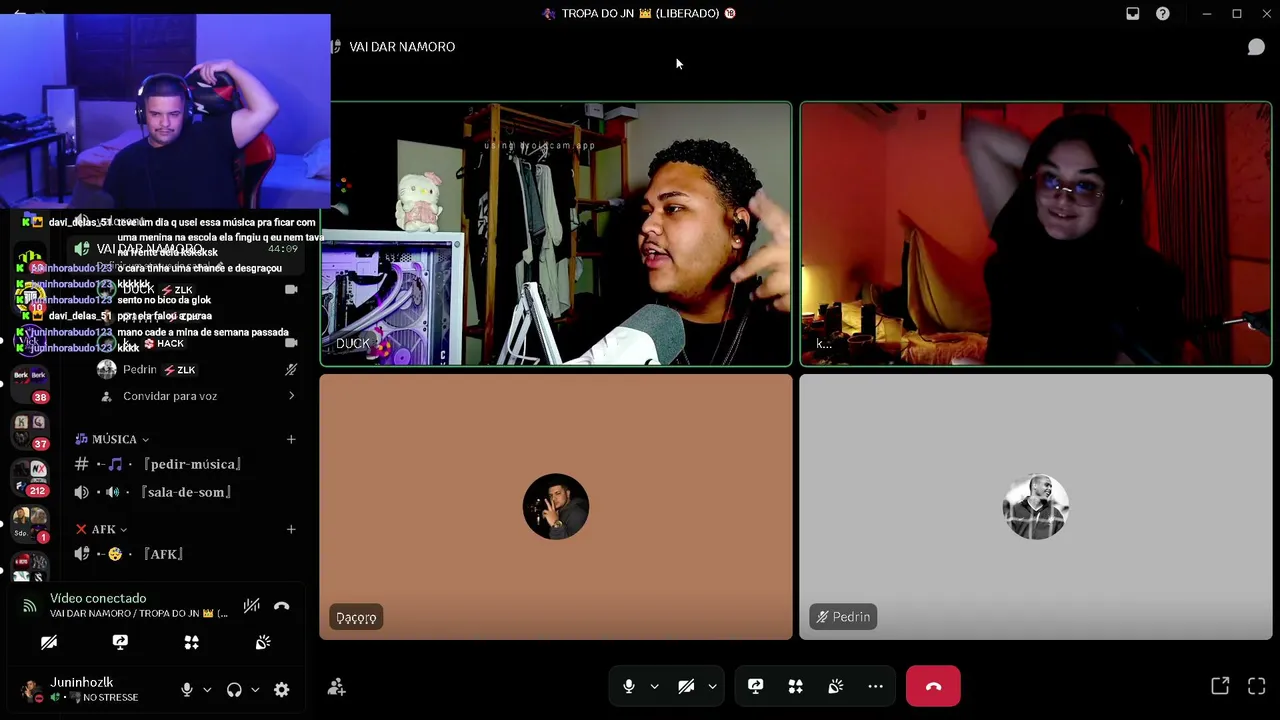
Task: Toggle noise suppression in voice panel
Action: (x=251, y=606)
